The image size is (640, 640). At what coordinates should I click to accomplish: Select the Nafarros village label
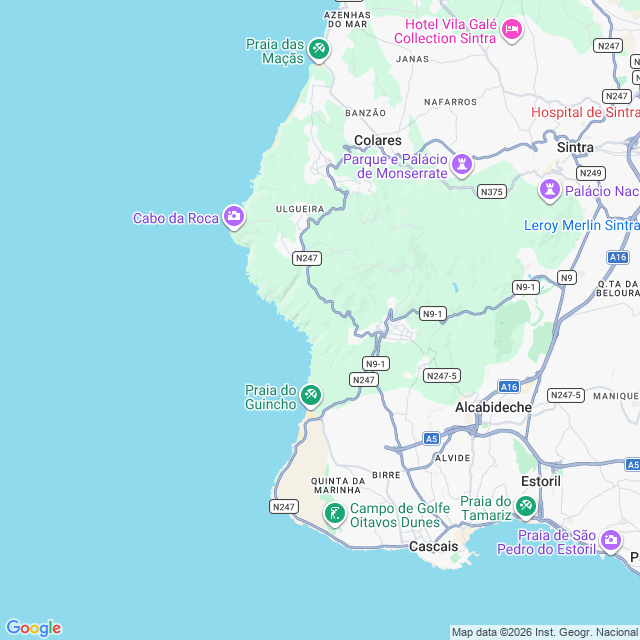[x=450, y=102]
